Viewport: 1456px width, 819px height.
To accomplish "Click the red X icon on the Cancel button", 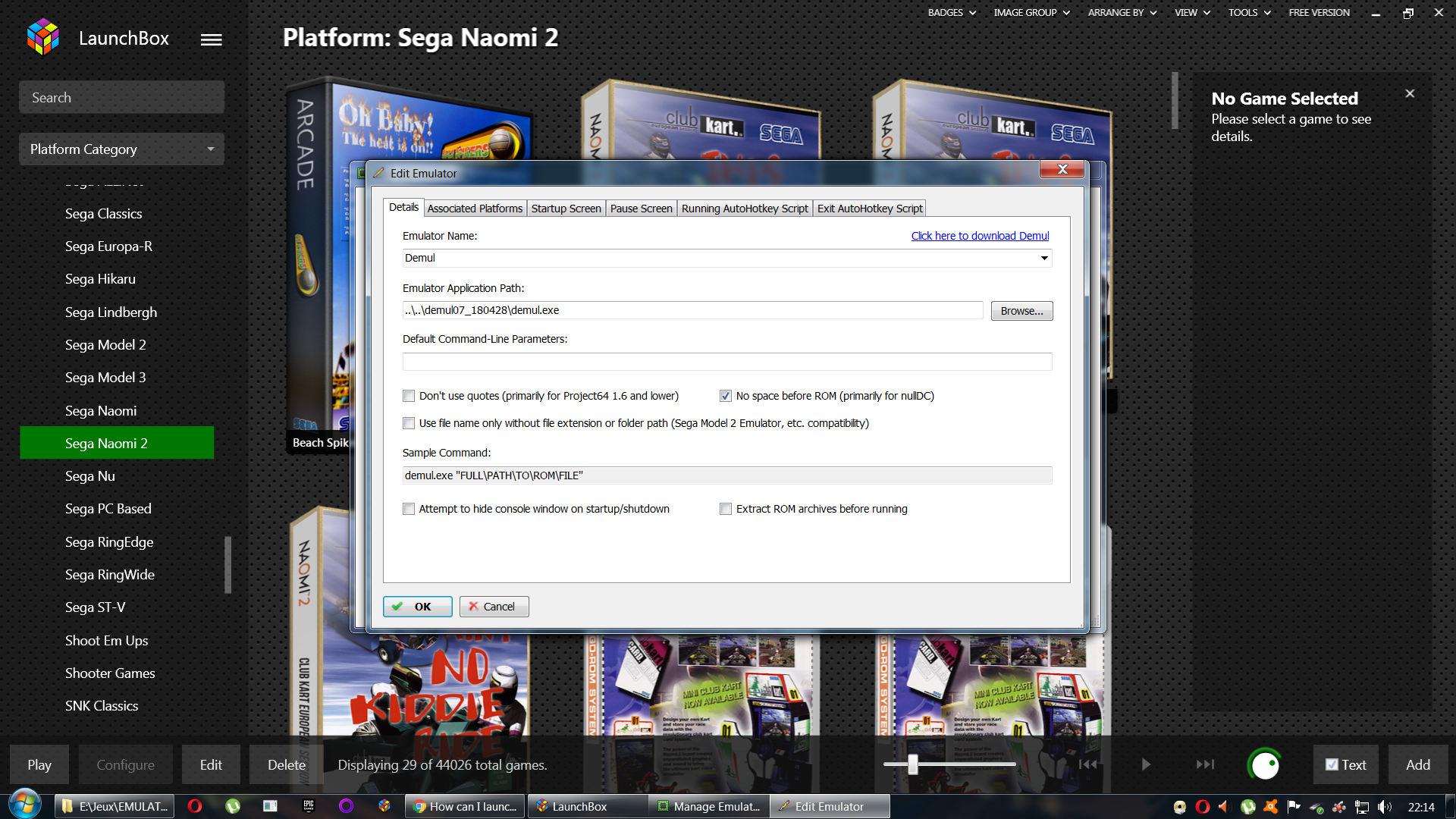I will coord(473,607).
